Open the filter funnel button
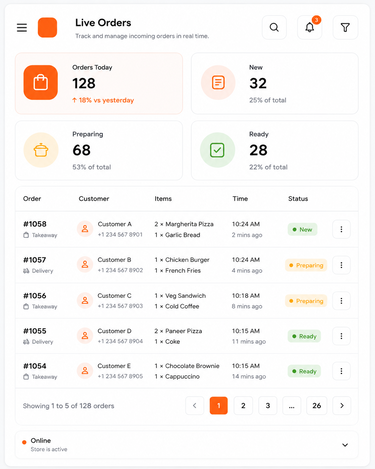The height and width of the screenshot is (469, 375). pyautogui.click(x=345, y=27)
